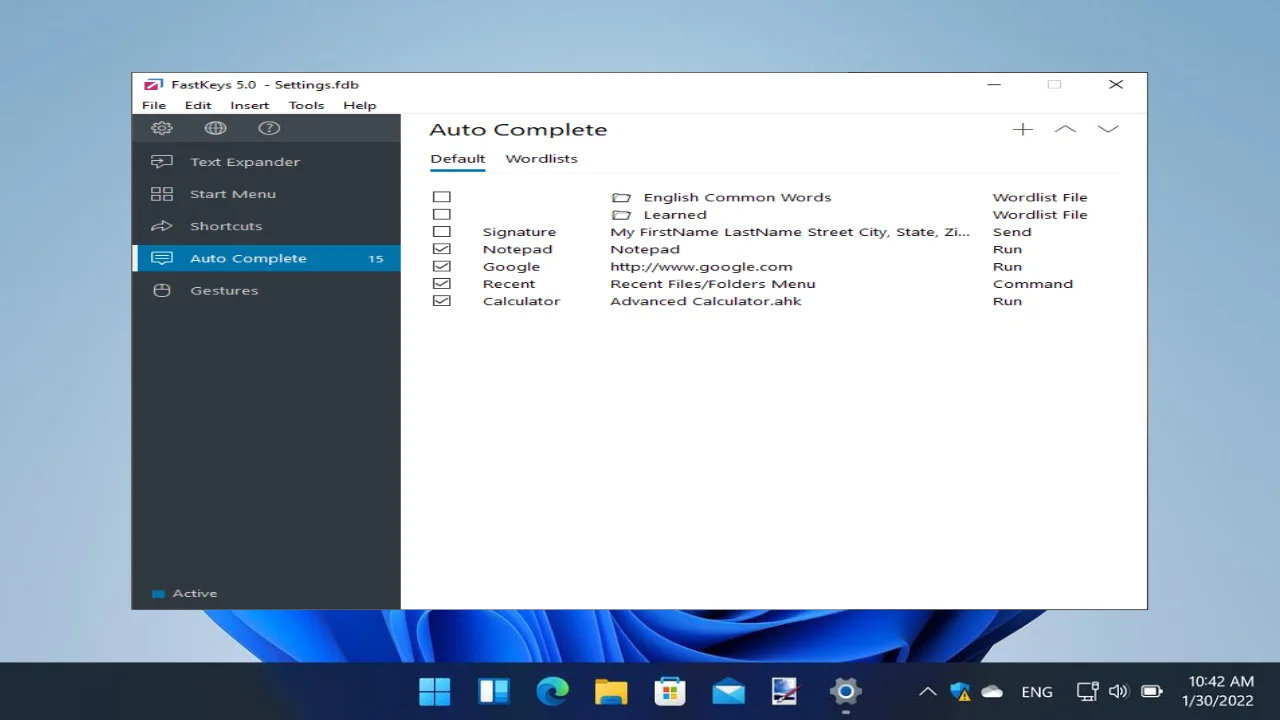Click the English Common Words label
This screenshot has width=1280, height=720.
coord(737,198)
